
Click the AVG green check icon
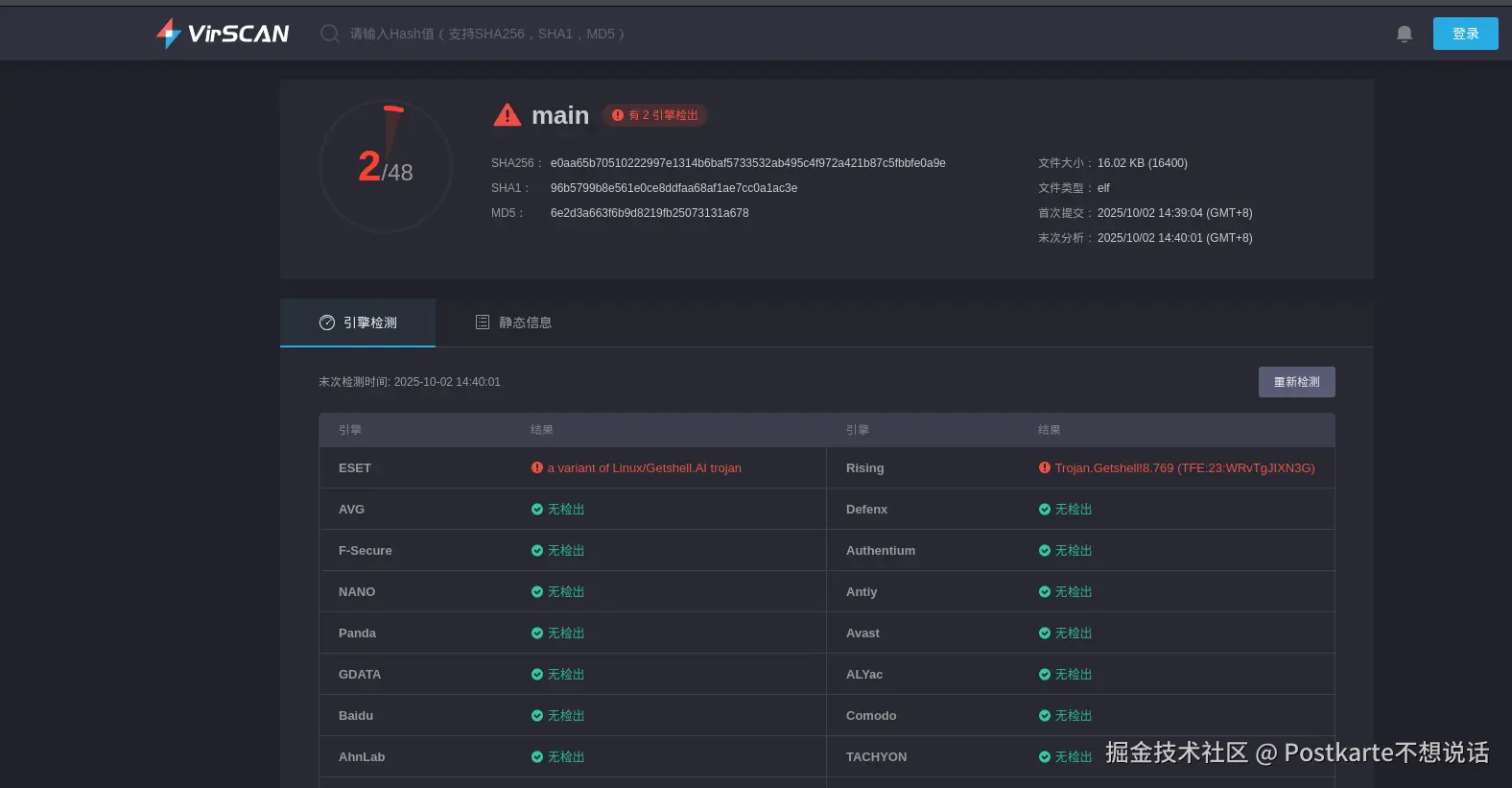(537, 510)
